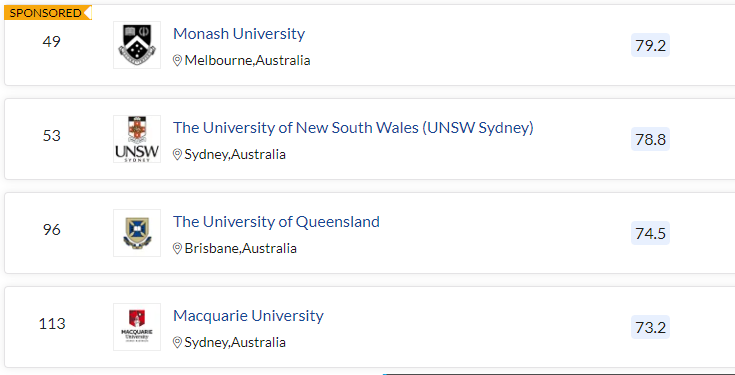This screenshot has height=375, width=735.
Task: Open the Macquarie University link
Action: point(248,316)
